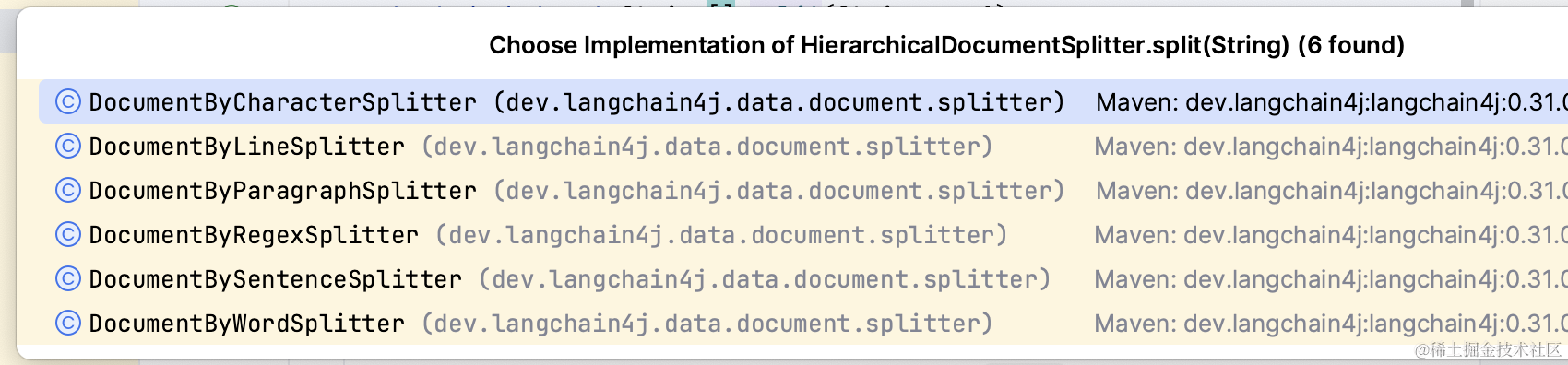Select the DocumentByCharacterSplitter implementation
The height and width of the screenshot is (365, 1568).
pos(283,101)
